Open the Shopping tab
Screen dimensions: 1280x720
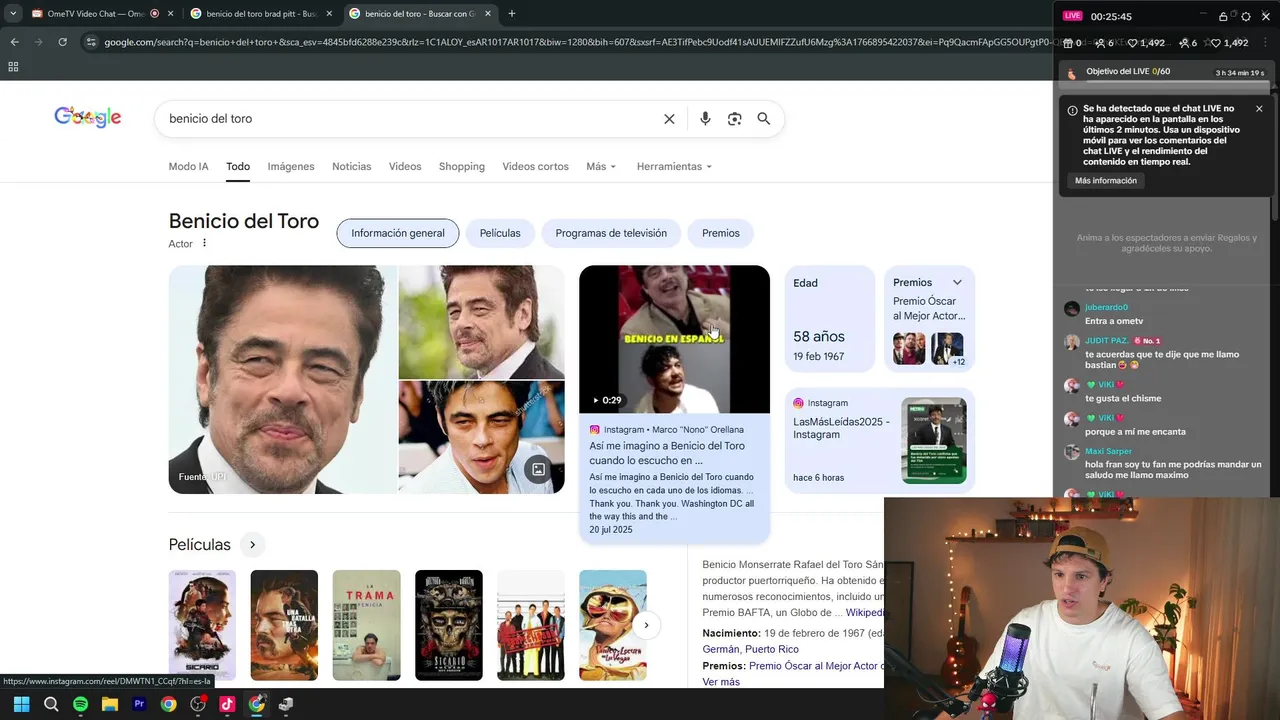tap(462, 166)
